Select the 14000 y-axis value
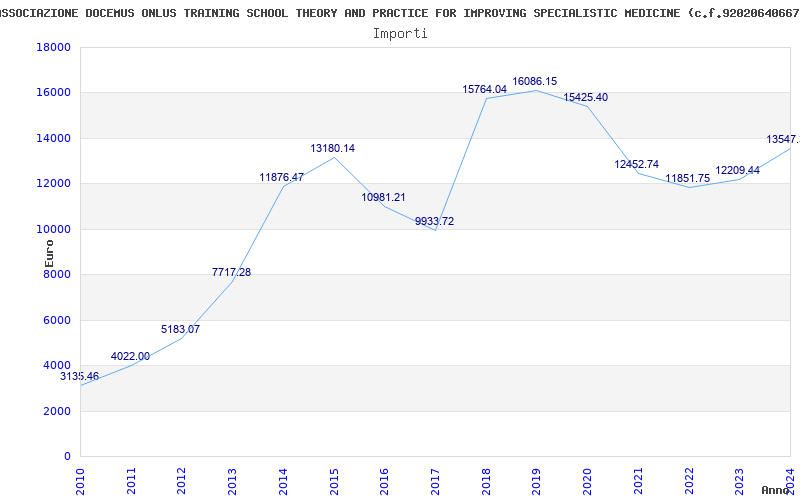This screenshot has width=800, height=500. [x=53, y=138]
